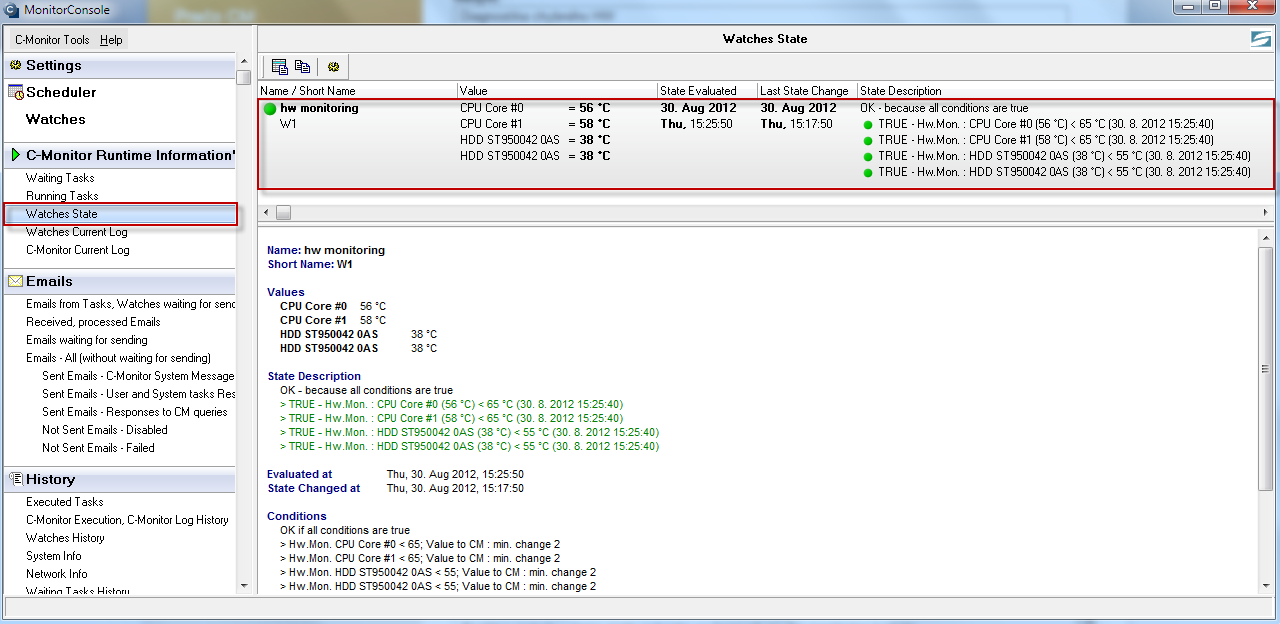Open Emails - All (without waiting for sending)

(x=118, y=358)
